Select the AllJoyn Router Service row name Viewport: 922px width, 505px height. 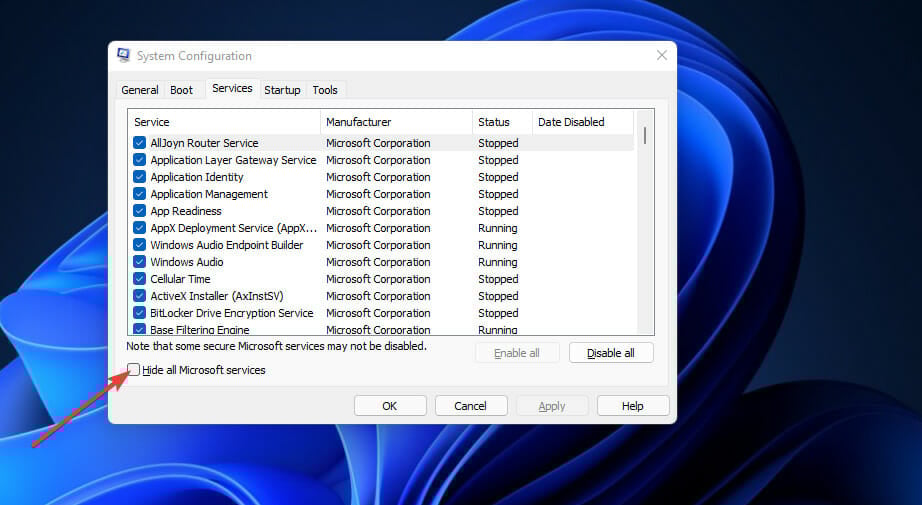204,143
